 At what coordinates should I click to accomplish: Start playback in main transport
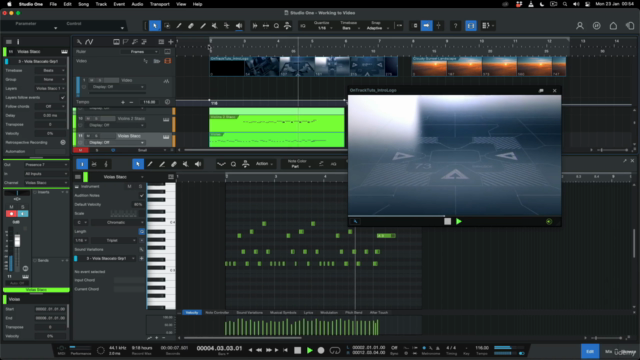click(309, 350)
